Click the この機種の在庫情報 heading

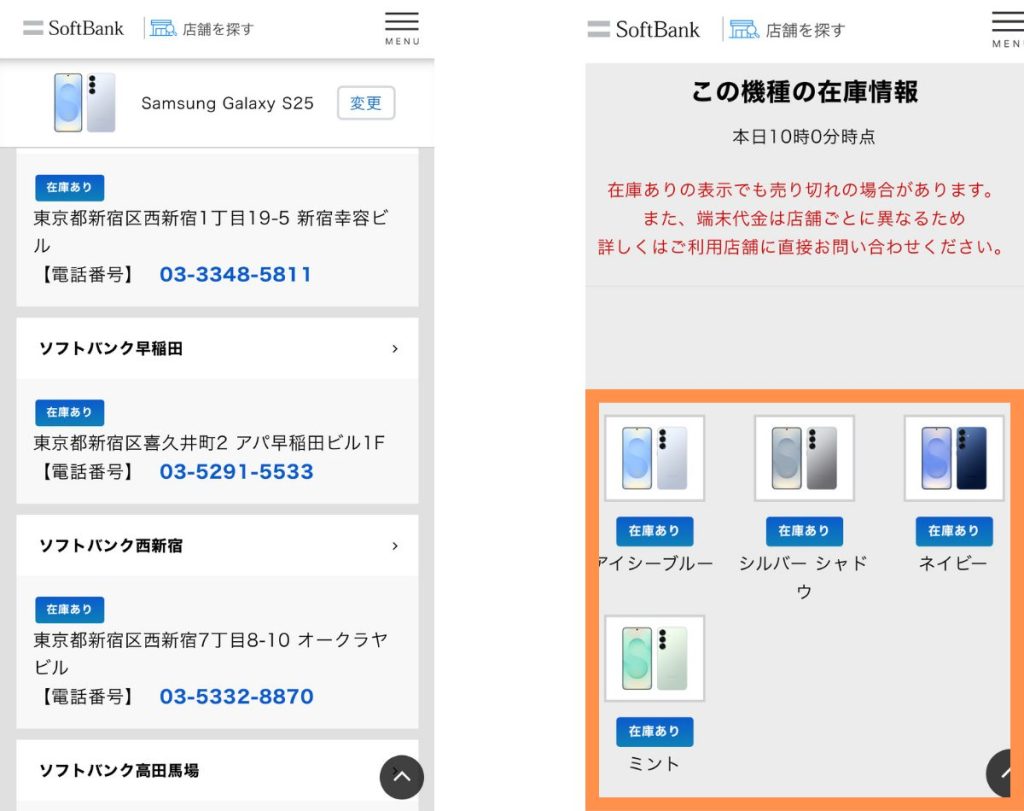click(805, 91)
